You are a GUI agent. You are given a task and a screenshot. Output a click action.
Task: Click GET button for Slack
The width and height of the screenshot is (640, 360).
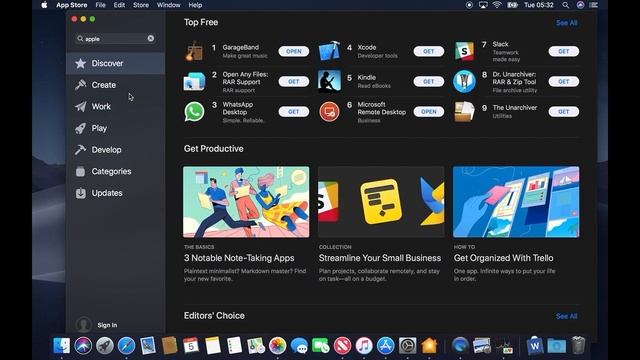(x=564, y=51)
